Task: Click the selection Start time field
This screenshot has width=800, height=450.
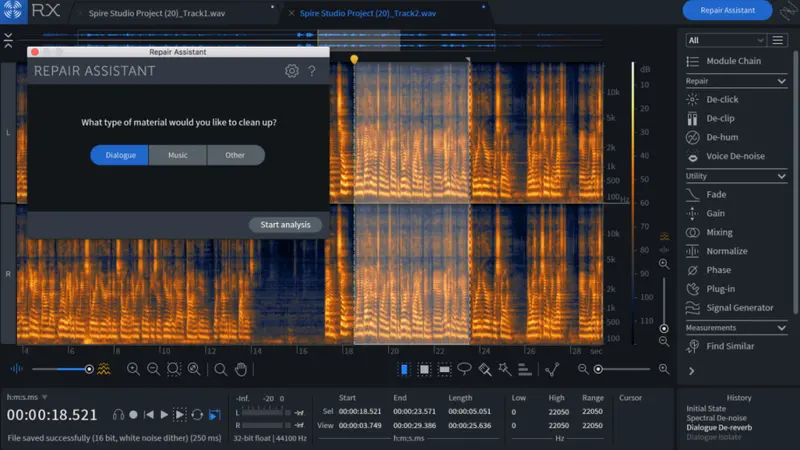Action: coord(360,411)
